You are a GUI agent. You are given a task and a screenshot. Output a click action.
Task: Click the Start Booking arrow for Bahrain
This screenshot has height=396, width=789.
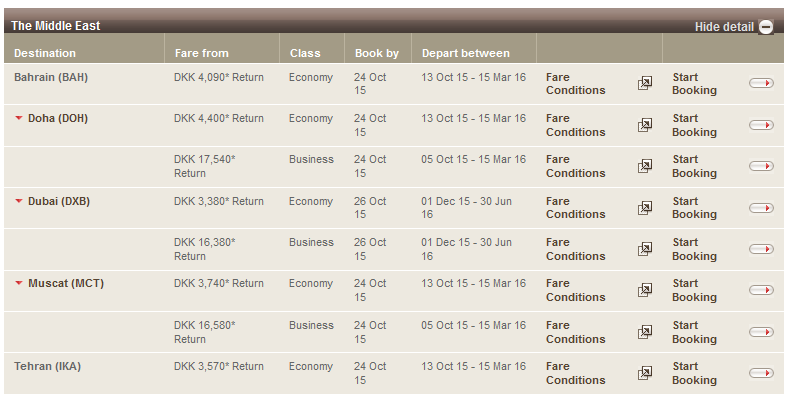[x=761, y=83]
